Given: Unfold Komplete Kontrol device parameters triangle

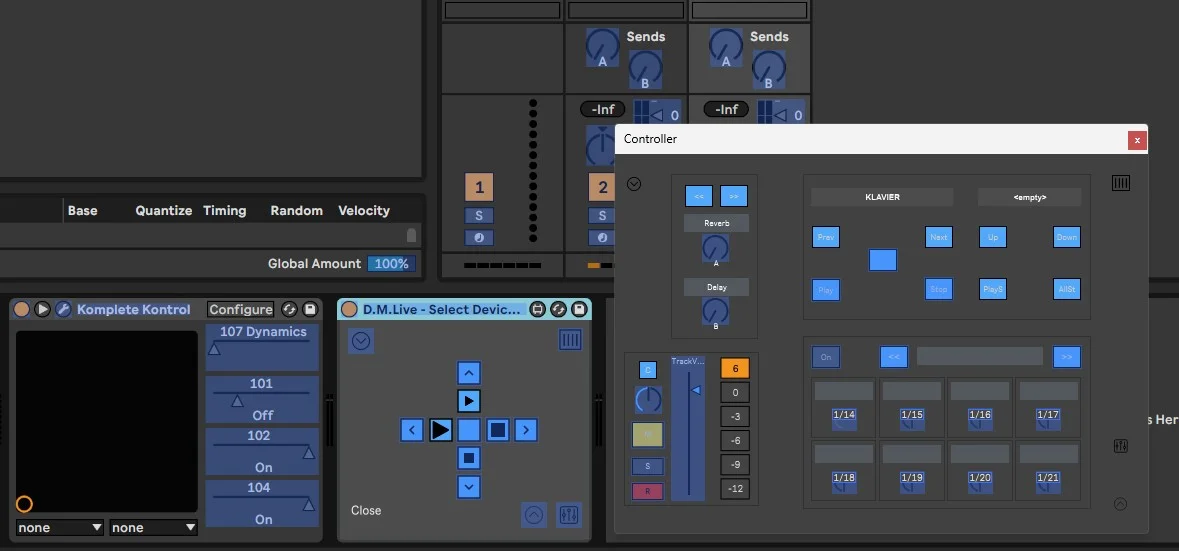Looking at the screenshot, I should (x=42, y=309).
